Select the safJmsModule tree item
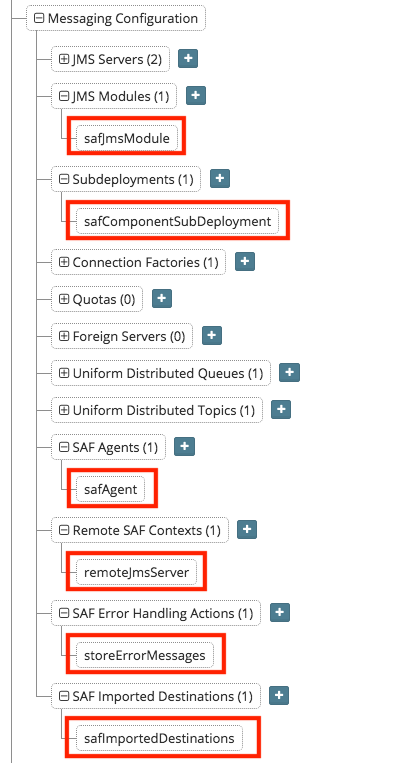412x763 pixels. (x=126, y=138)
